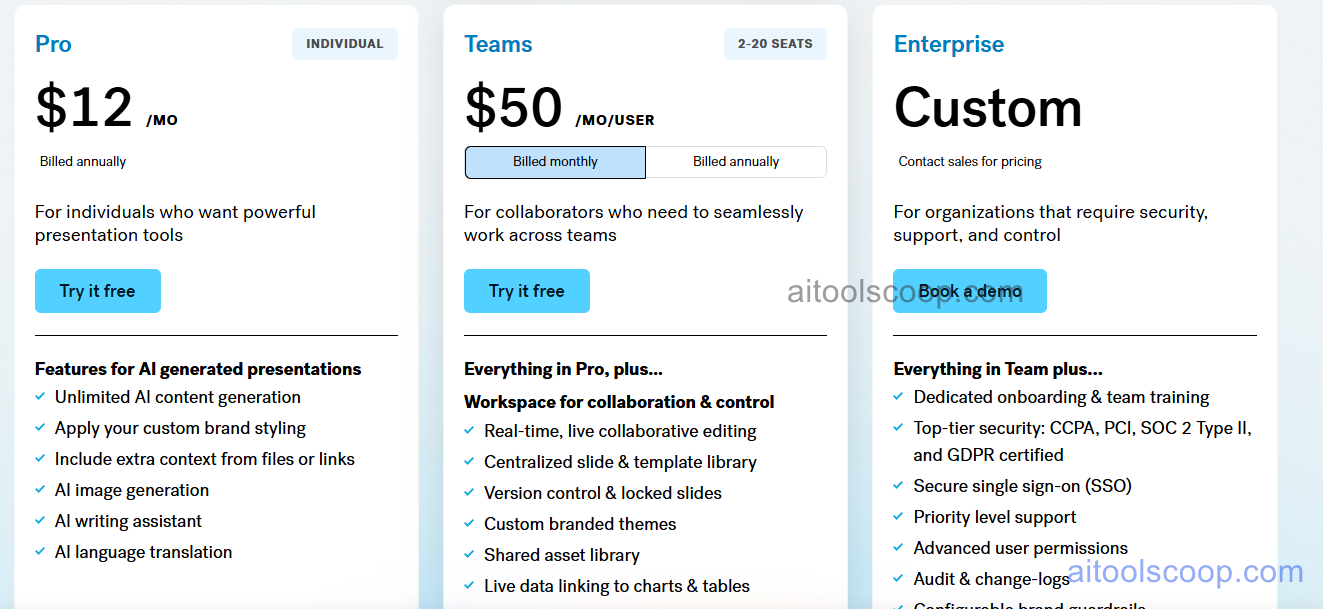The height and width of the screenshot is (609, 1323).
Task: Click checkmark beside "Live data linking to charts & tables"
Action: point(469,586)
